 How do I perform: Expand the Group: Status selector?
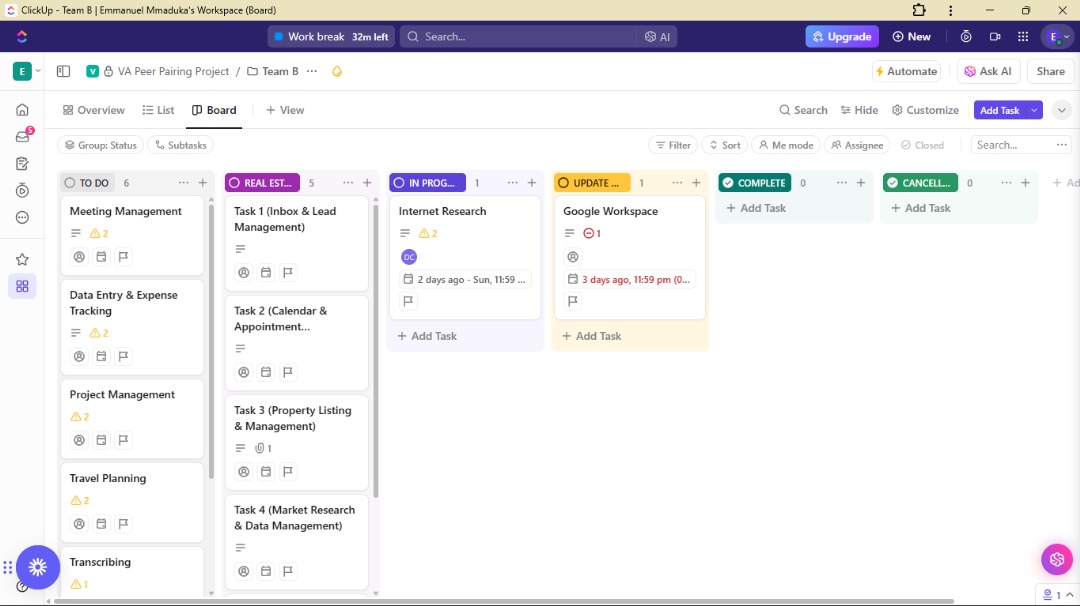pos(101,145)
